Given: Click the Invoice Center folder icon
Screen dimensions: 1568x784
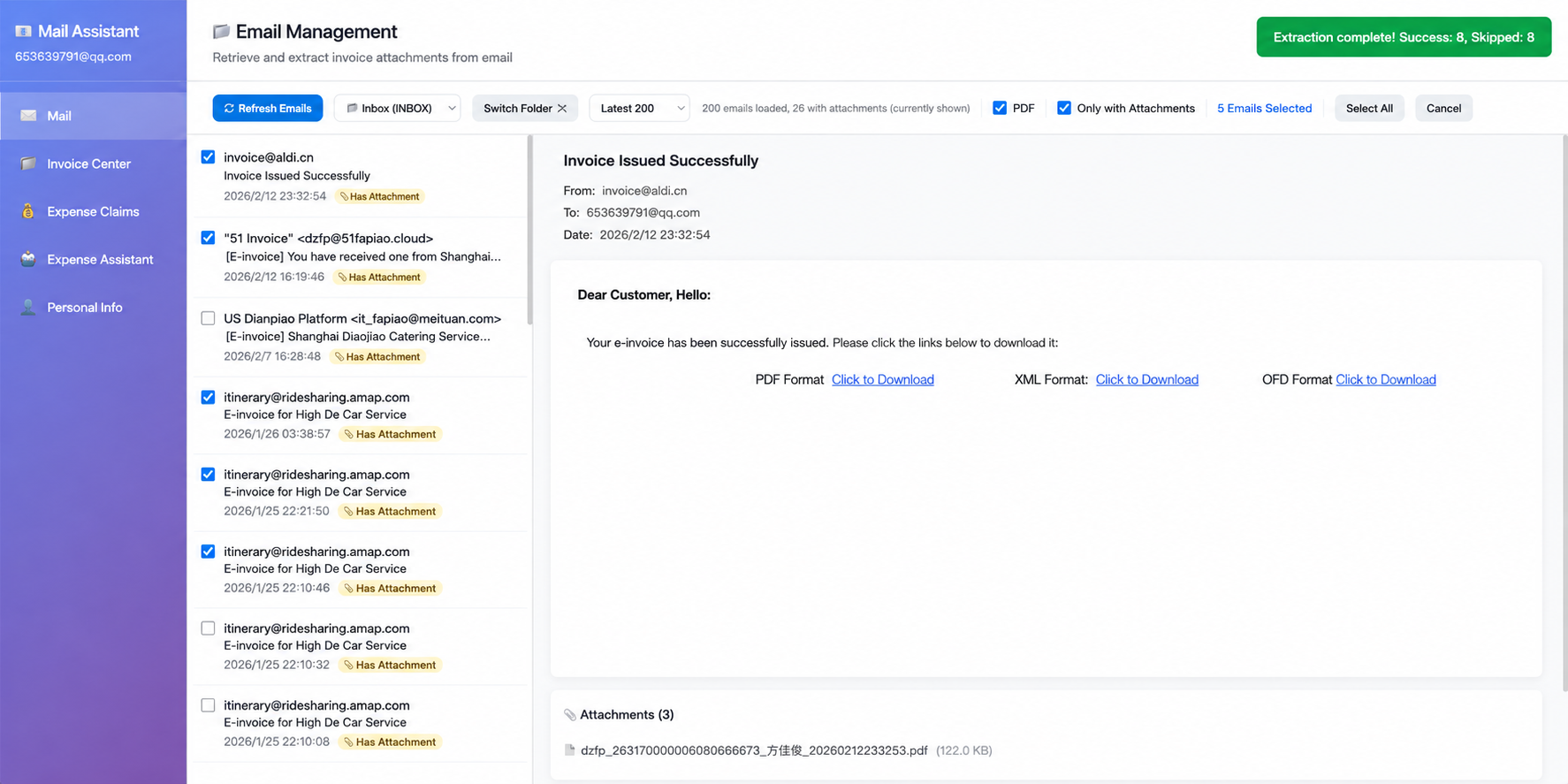Looking at the screenshot, I should click(x=28, y=164).
